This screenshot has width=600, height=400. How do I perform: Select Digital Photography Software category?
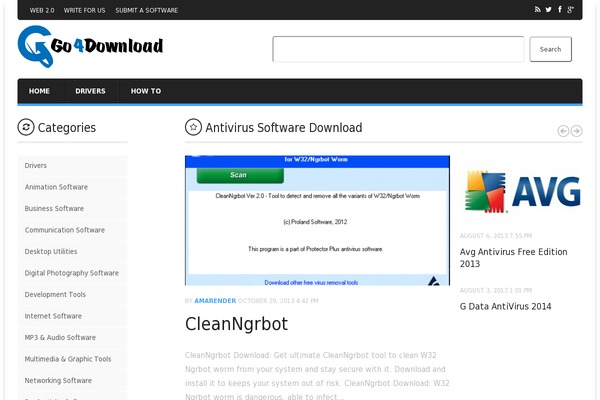point(72,273)
